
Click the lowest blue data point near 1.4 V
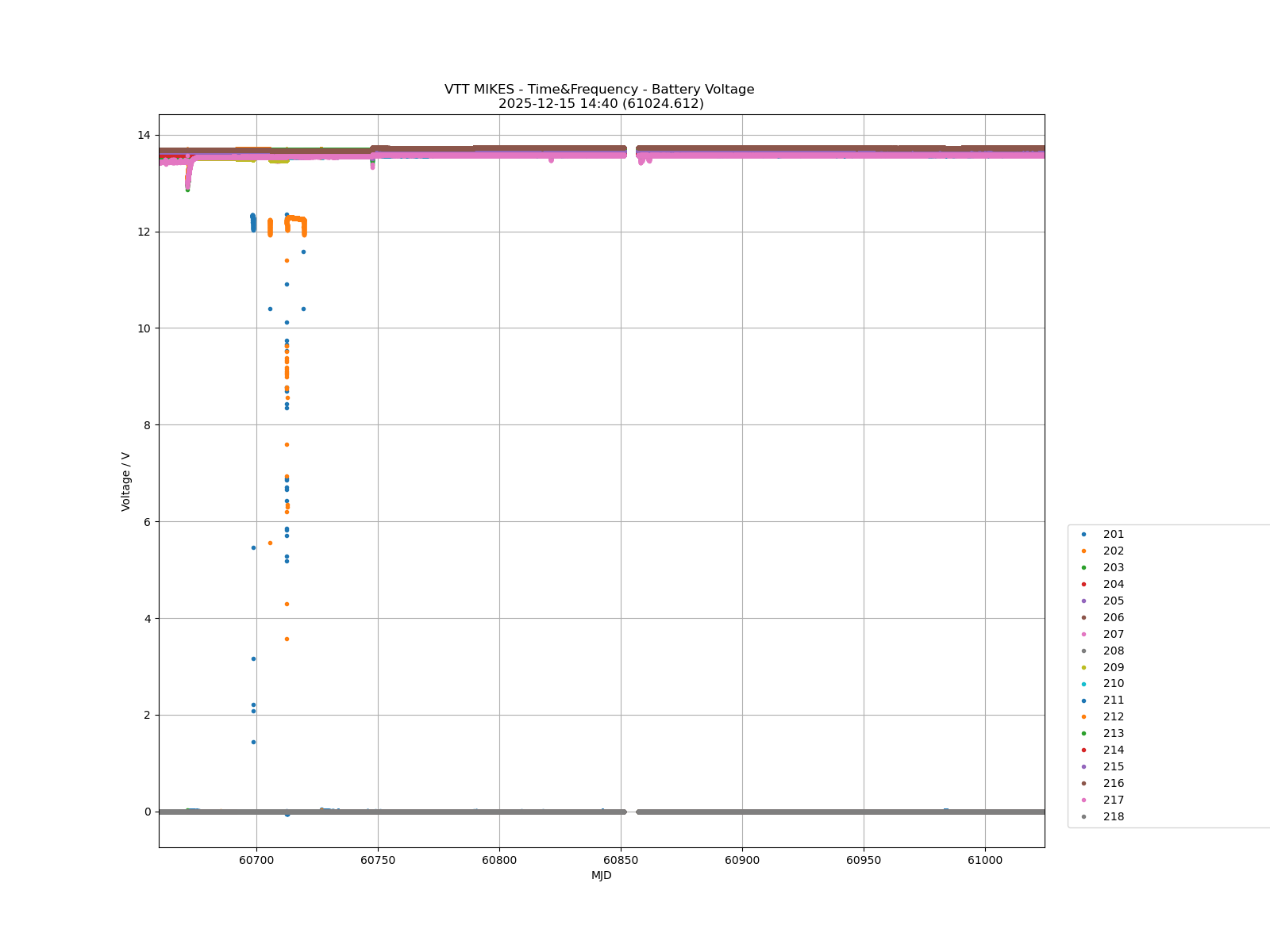pyautogui.click(x=253, y=742)
